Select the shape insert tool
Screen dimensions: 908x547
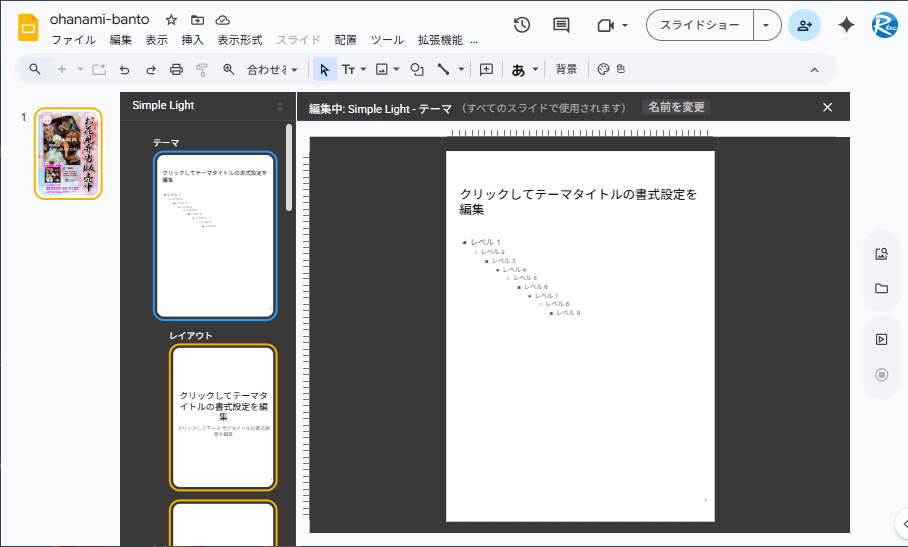(x=417, y=70)
